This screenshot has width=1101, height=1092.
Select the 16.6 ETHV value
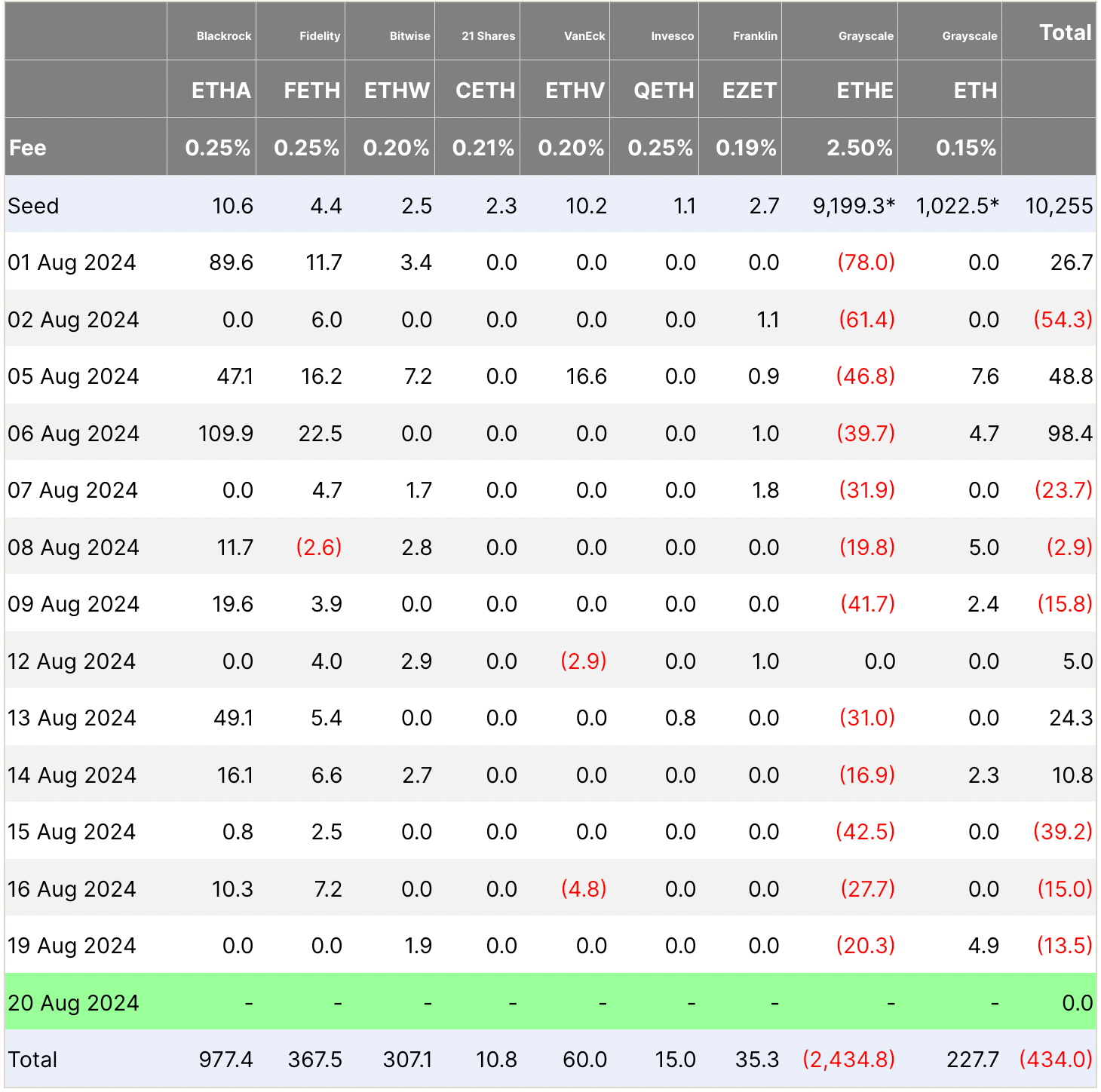click(586, 376)
